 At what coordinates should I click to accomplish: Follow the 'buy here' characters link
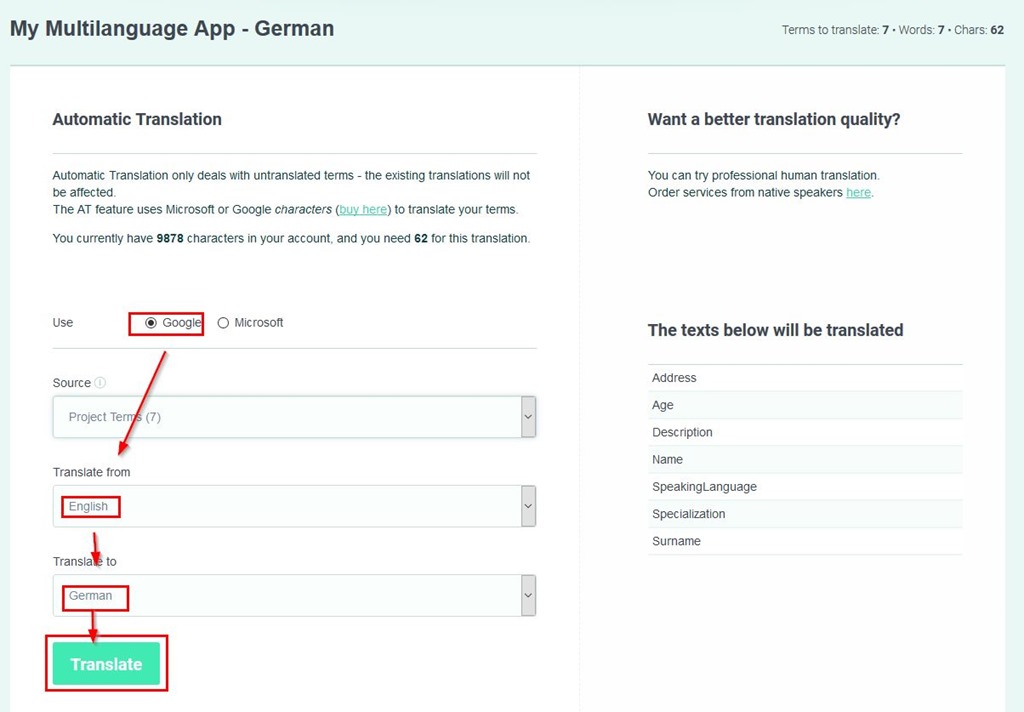click(x=363, y=209)
